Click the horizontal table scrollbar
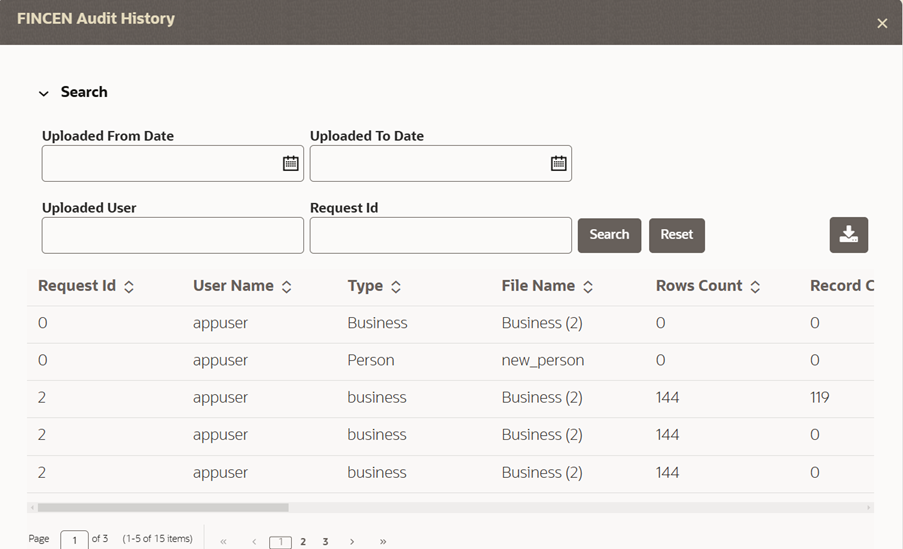 tap(163, 508)
